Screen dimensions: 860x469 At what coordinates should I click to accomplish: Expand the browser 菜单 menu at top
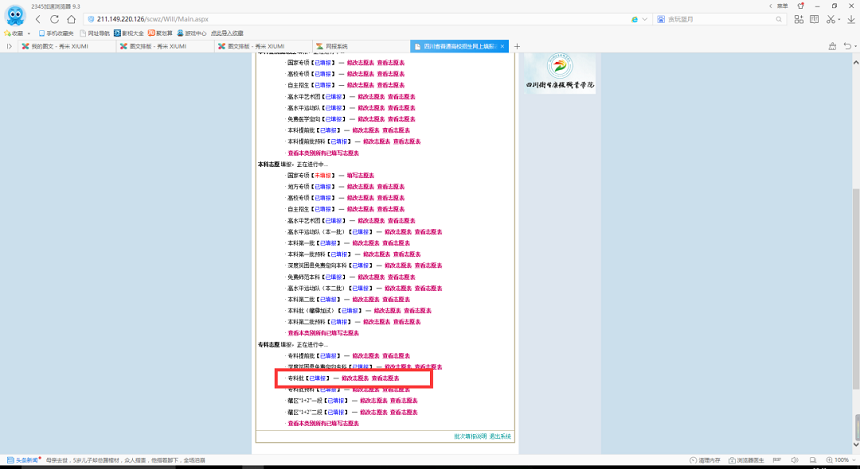780,4
